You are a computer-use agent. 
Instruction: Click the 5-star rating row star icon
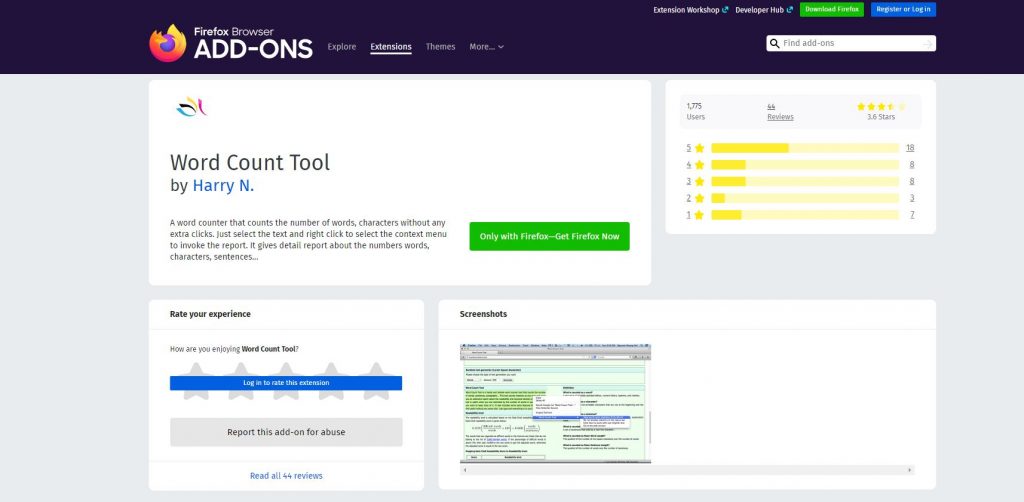pos(699,148)
